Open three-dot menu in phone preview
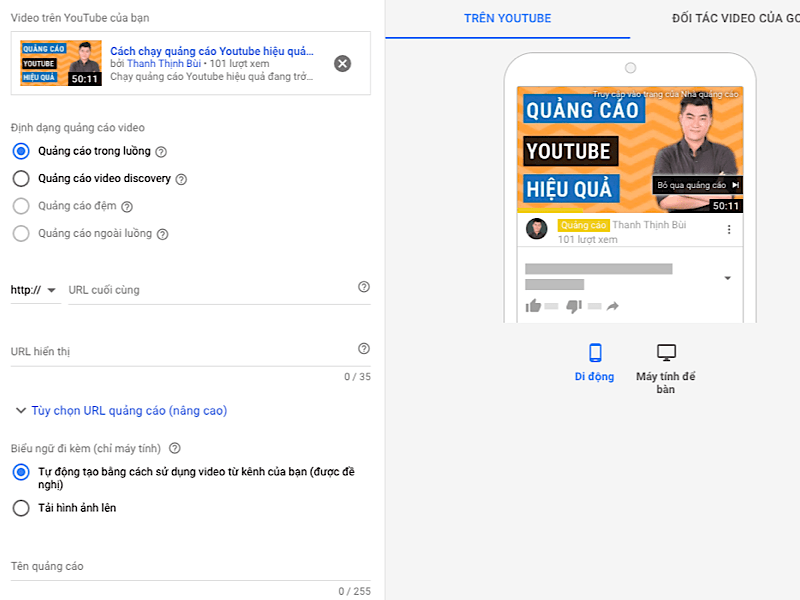 pyautogui.click(x=729, y=230)
